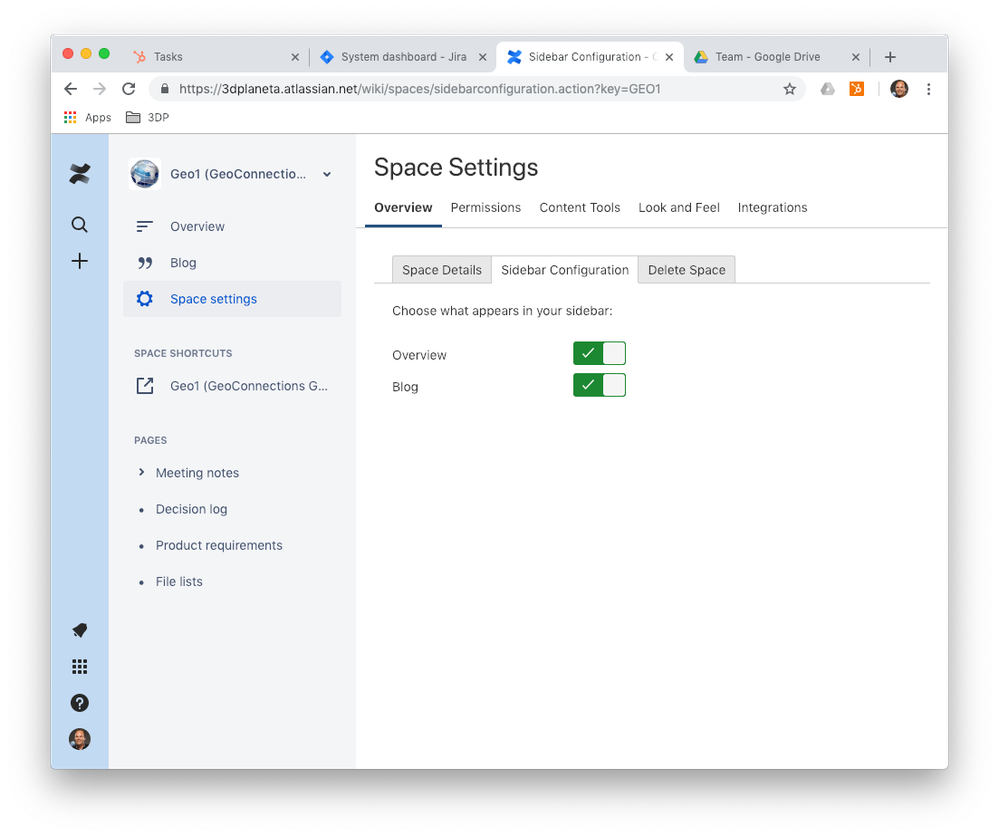Click the URL address bar field
The height and width of the screenshot is (836, 999).
point(477,89)
